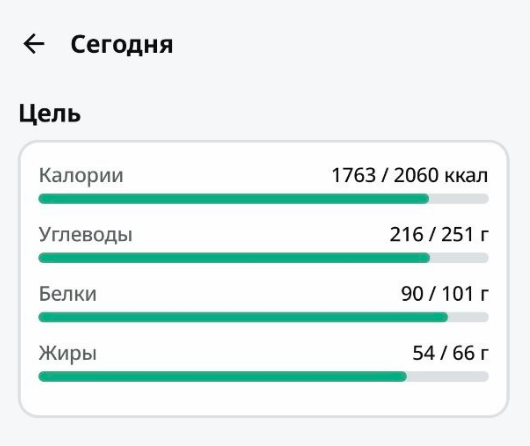The image size is (530, 446).
Task: Click the Белки progress bar
Action: [263, 317]
